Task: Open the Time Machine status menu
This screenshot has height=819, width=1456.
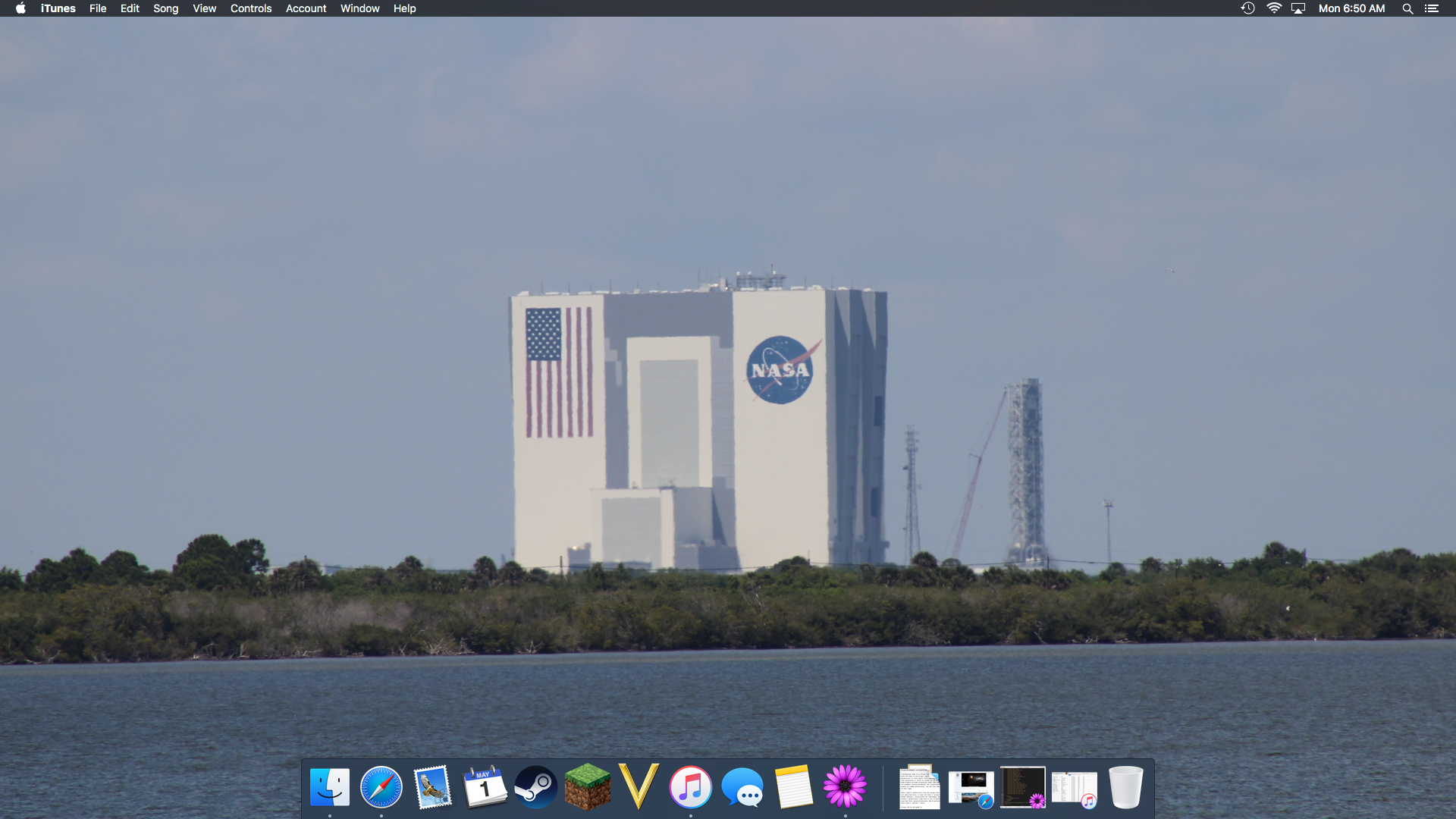Action: 1247,8
